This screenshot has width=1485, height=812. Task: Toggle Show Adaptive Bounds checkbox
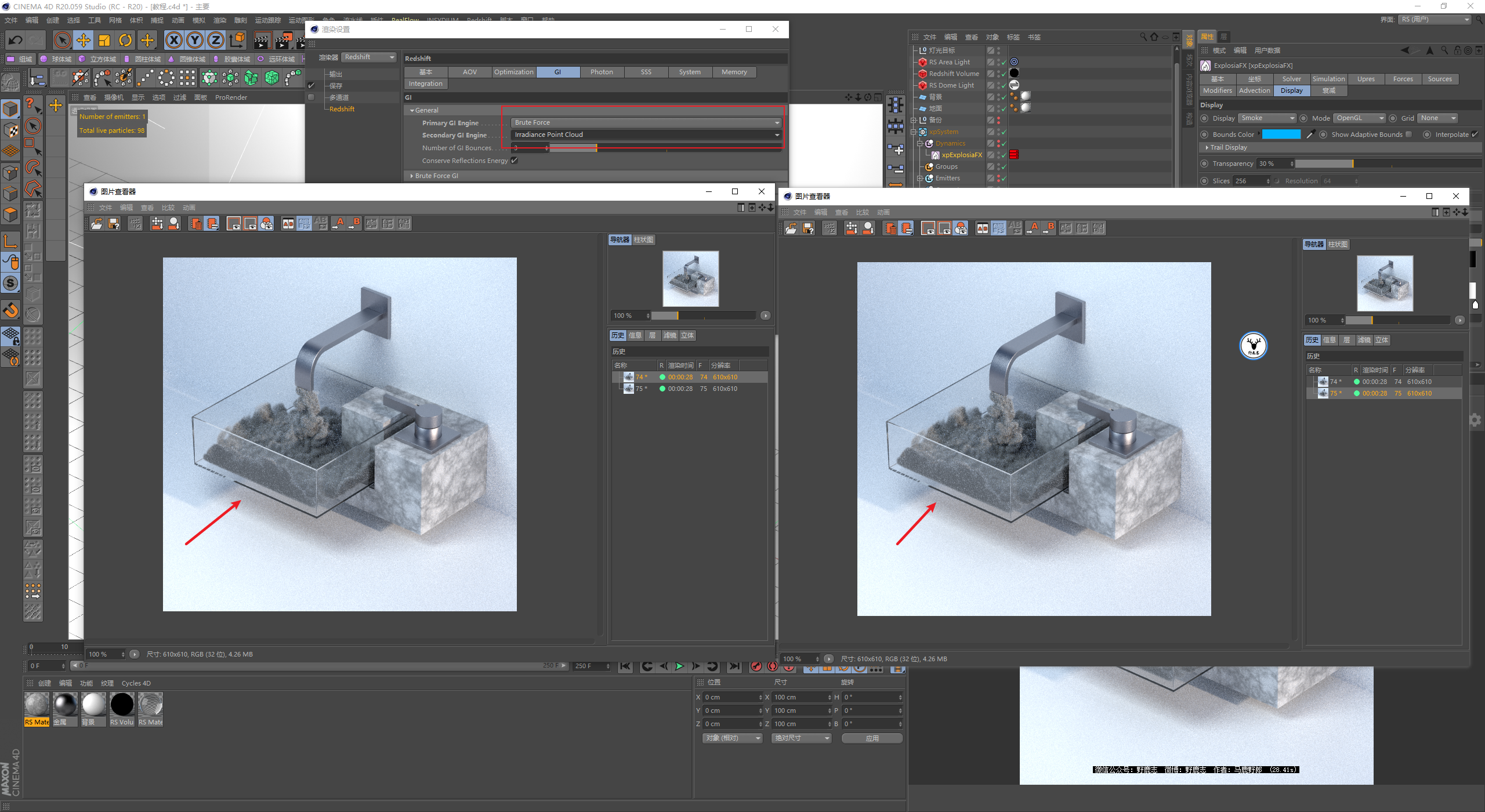1408,135
